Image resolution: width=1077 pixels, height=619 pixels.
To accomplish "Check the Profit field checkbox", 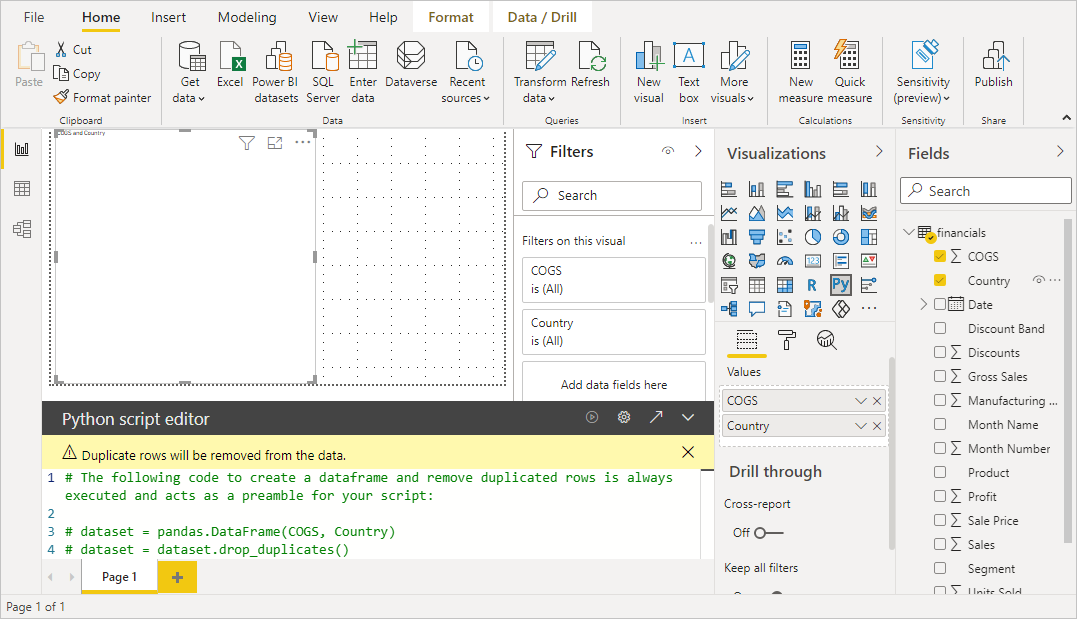I will pos(940,496).
